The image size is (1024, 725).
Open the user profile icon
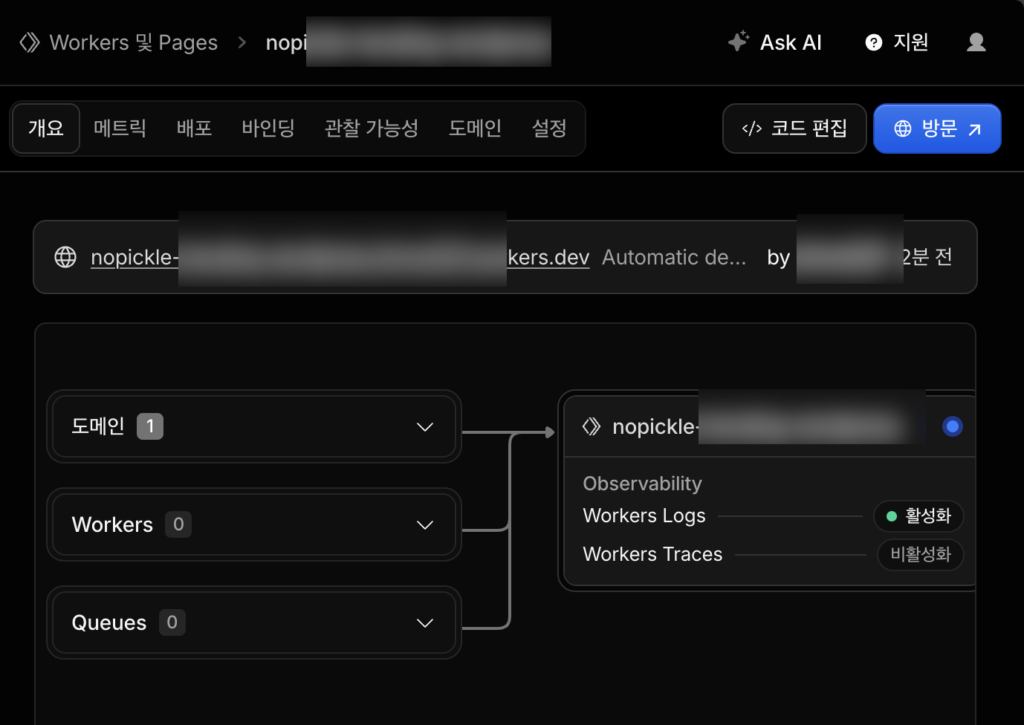tap(976, 42)
